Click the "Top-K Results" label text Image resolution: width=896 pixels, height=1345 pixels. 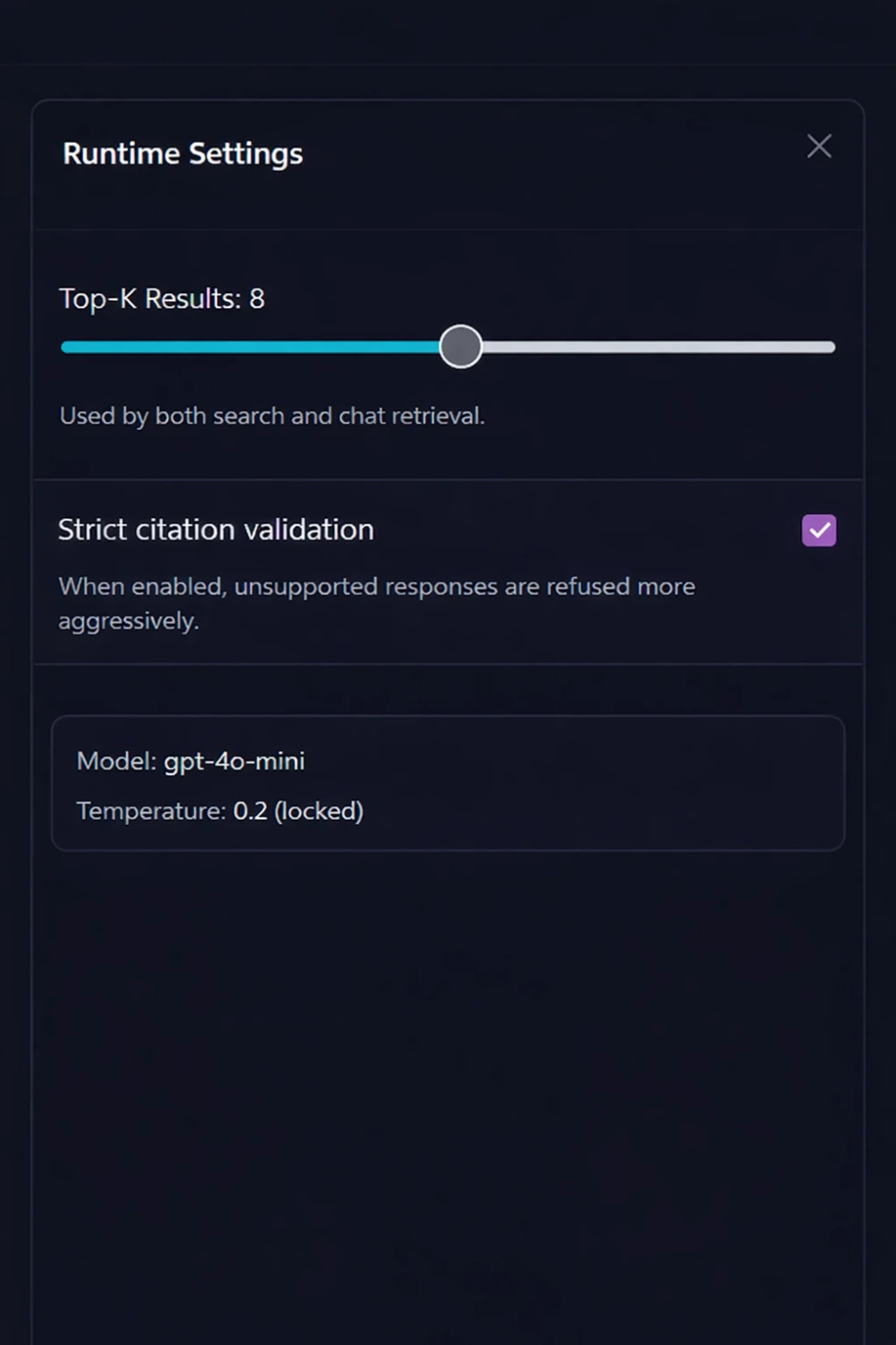pos(149,298)
